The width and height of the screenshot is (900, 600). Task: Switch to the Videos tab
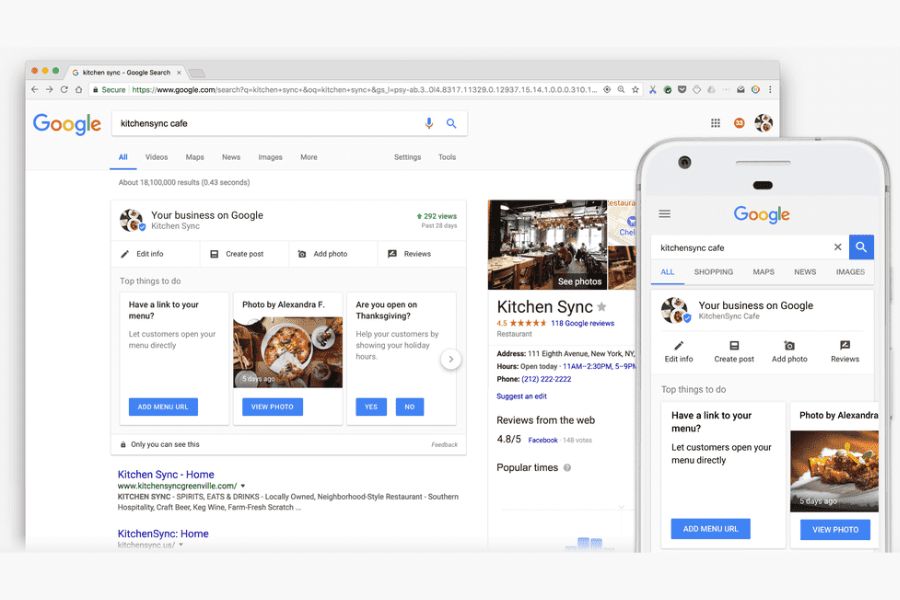(x=156, y=157)
